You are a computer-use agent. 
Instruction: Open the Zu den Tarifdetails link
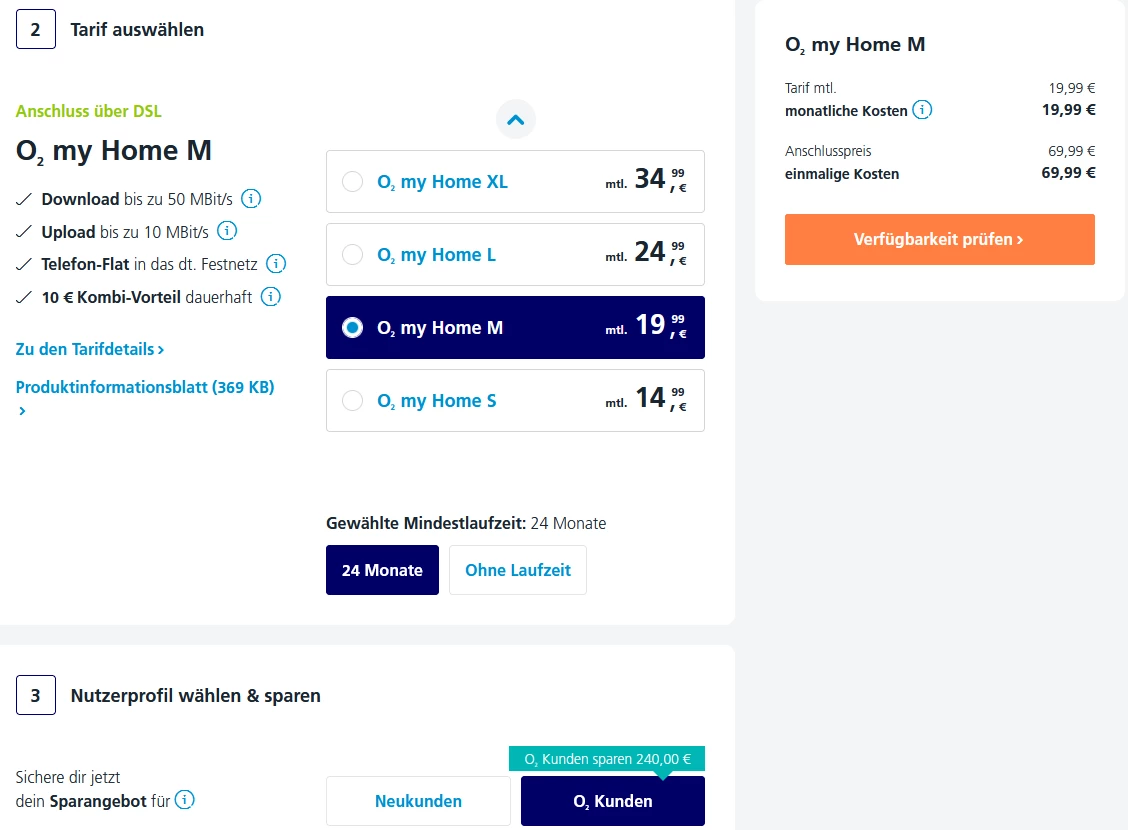[x=90, y=350]
